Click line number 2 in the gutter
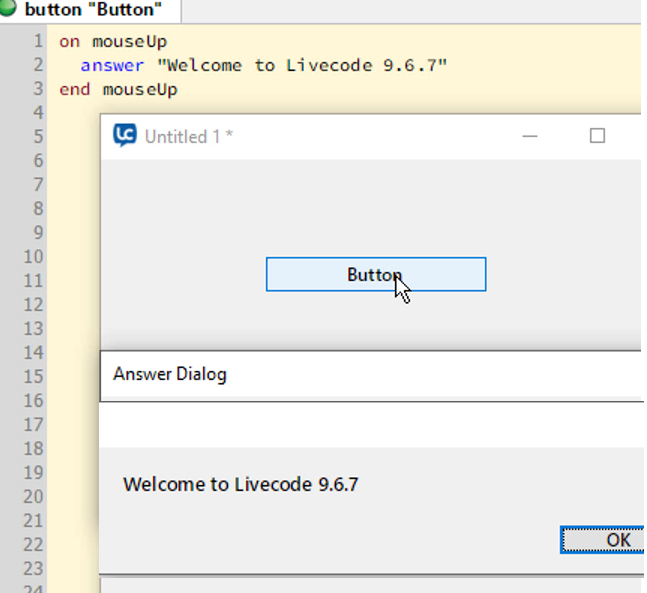647x593 pixels. [x=38, y=65]
